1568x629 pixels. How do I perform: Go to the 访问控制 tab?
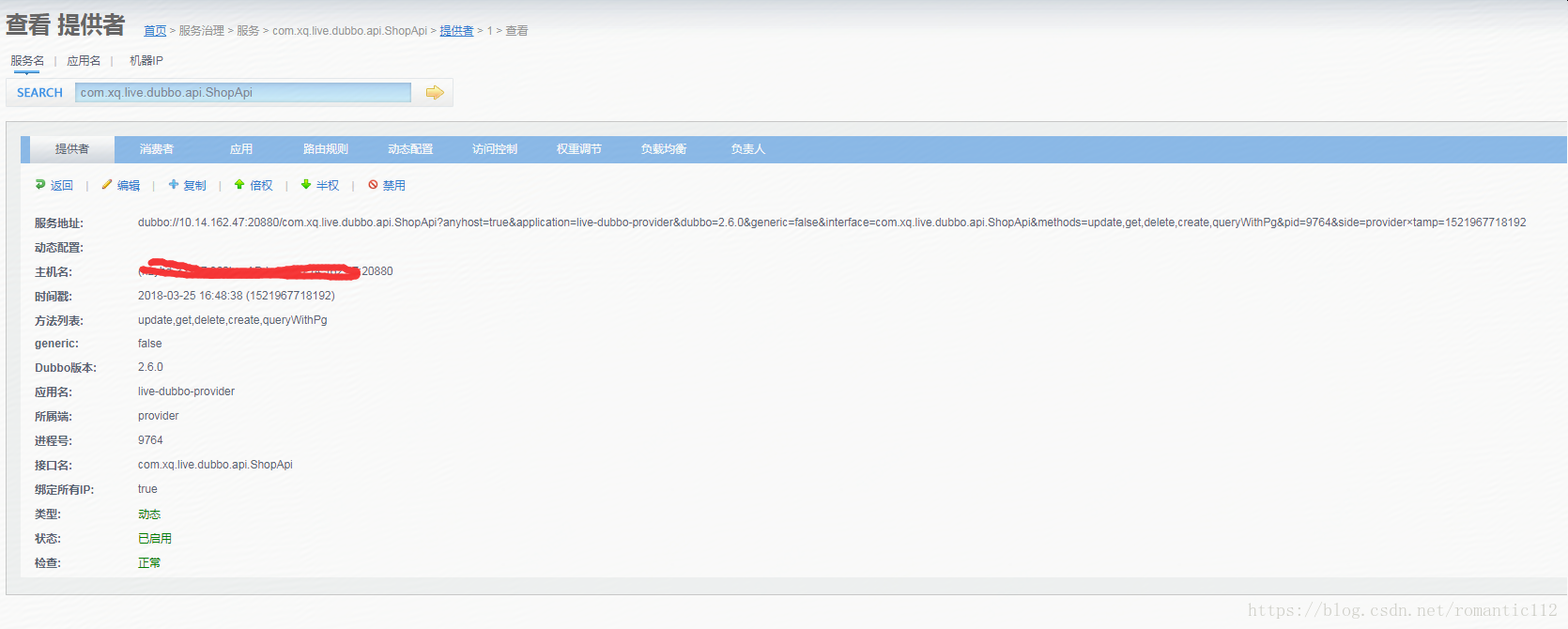[495, 149]
